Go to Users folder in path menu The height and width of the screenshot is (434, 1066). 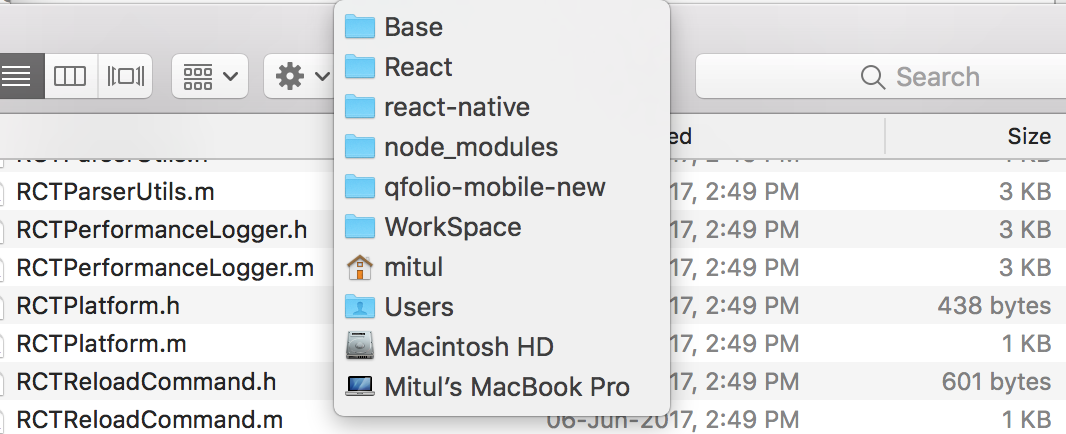pyautogui.click(x=502, y=307)
